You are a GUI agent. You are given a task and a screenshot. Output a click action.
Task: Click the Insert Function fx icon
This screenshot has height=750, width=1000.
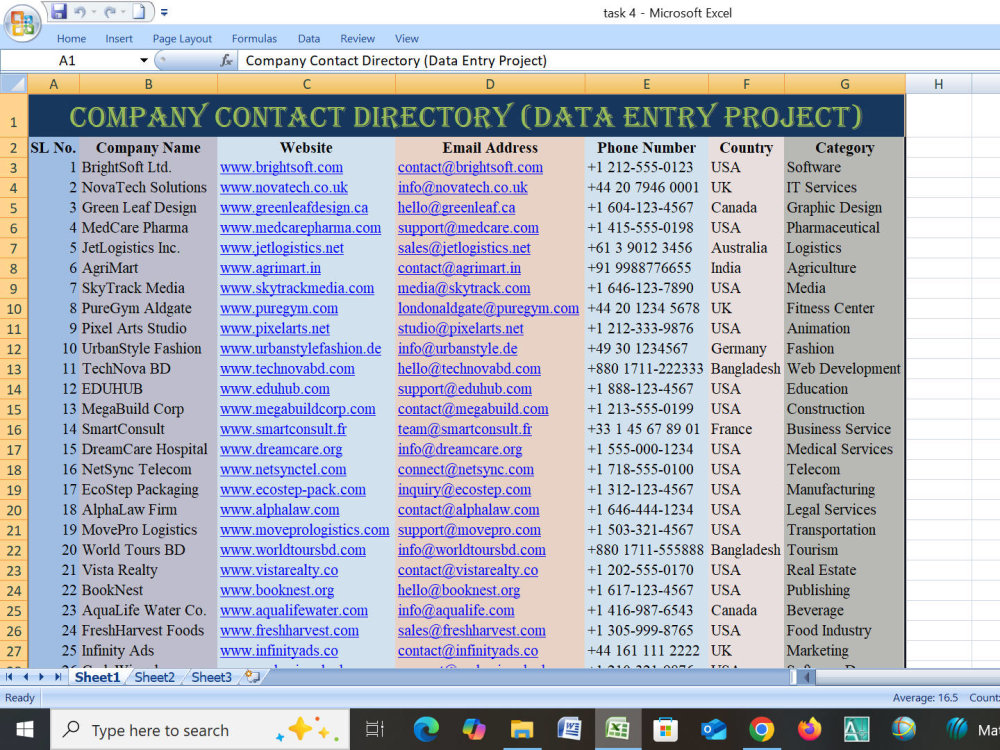click(226, 61)
